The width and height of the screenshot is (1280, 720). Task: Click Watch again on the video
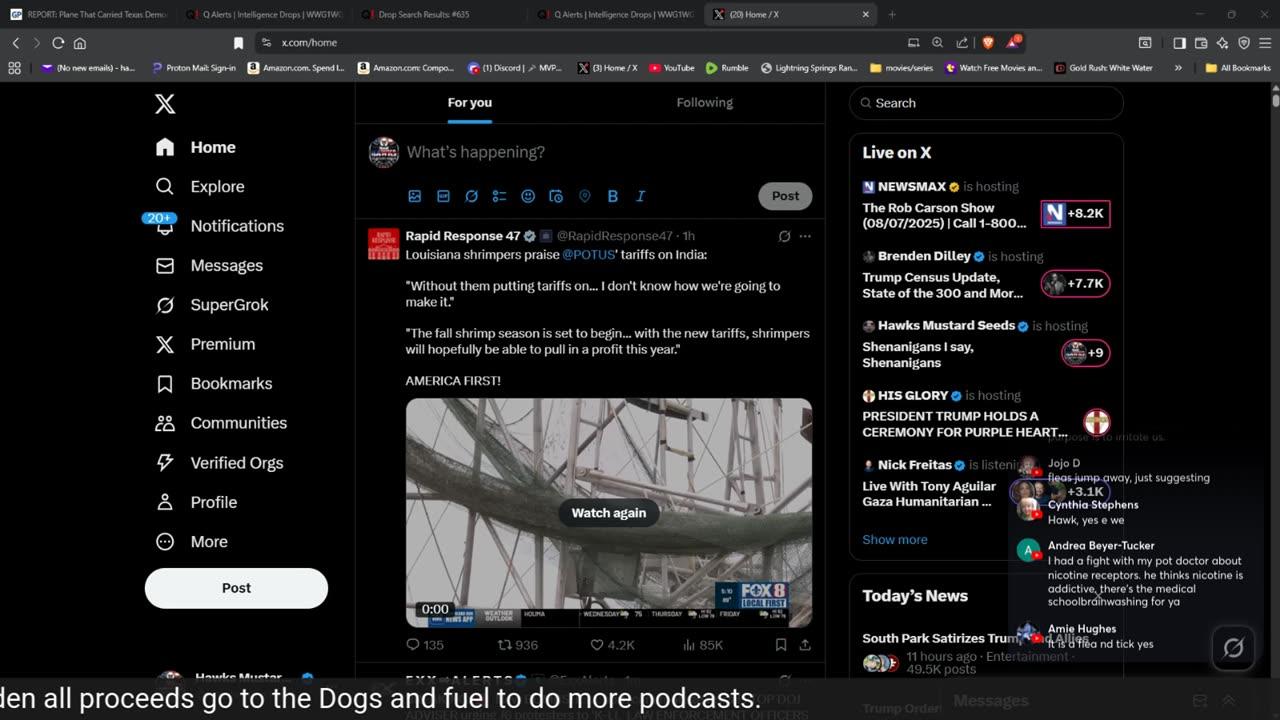pyautogui.click(x=608, y=513)
